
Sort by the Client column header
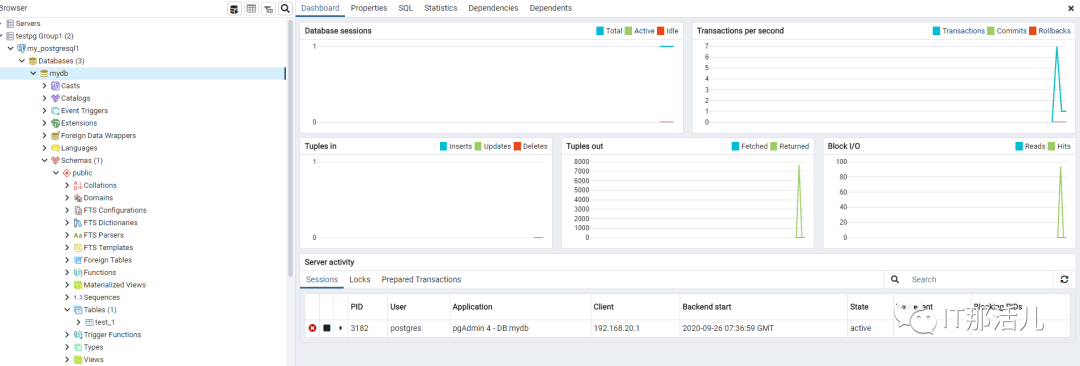point(603,307)
